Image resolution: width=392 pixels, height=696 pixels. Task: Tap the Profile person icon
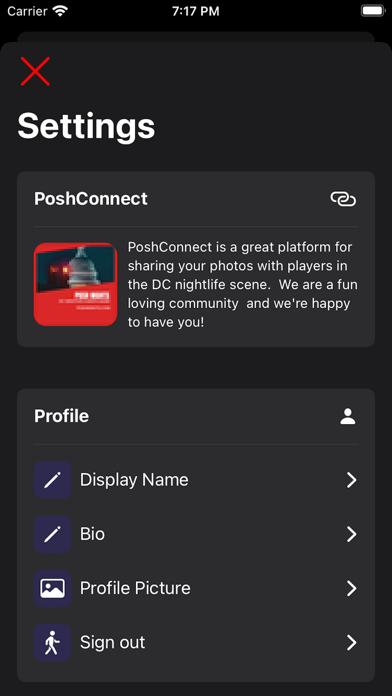tap(348, 416)
